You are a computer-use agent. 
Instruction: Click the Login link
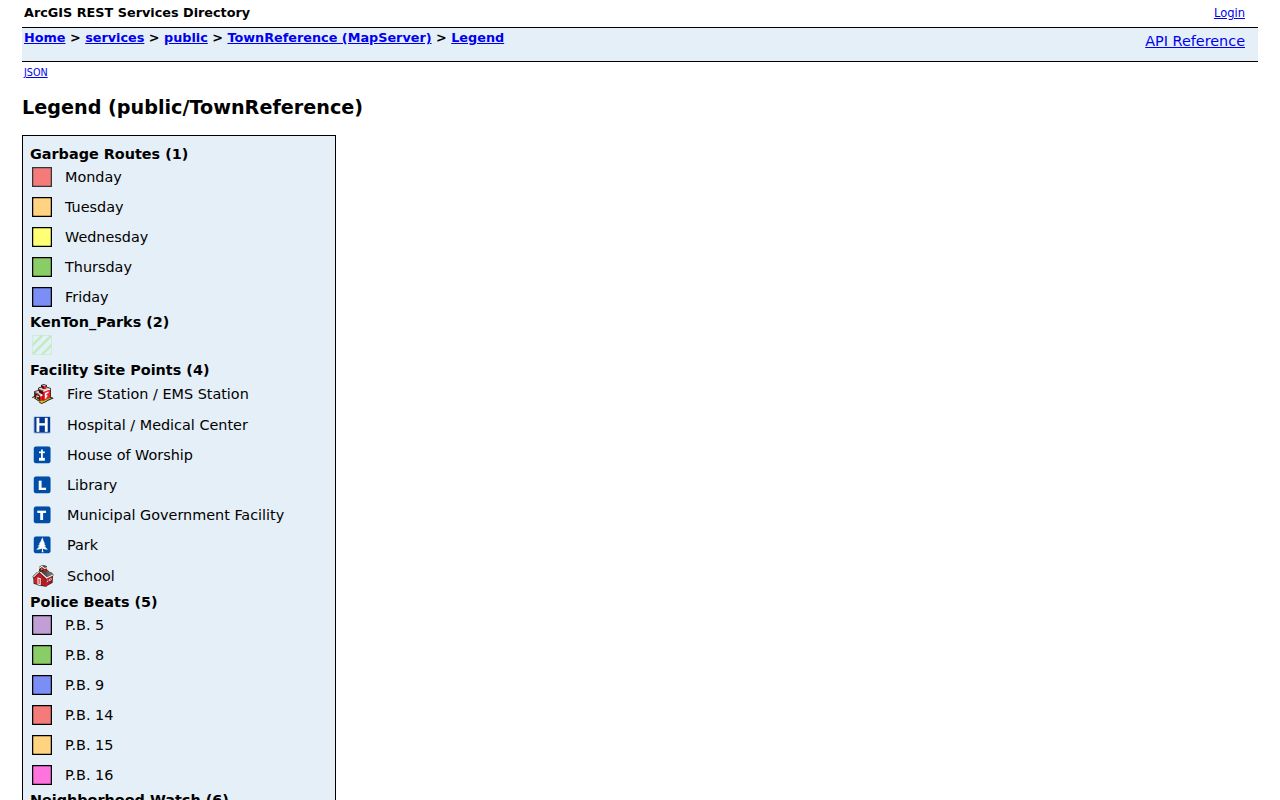tap(1229, 13)
